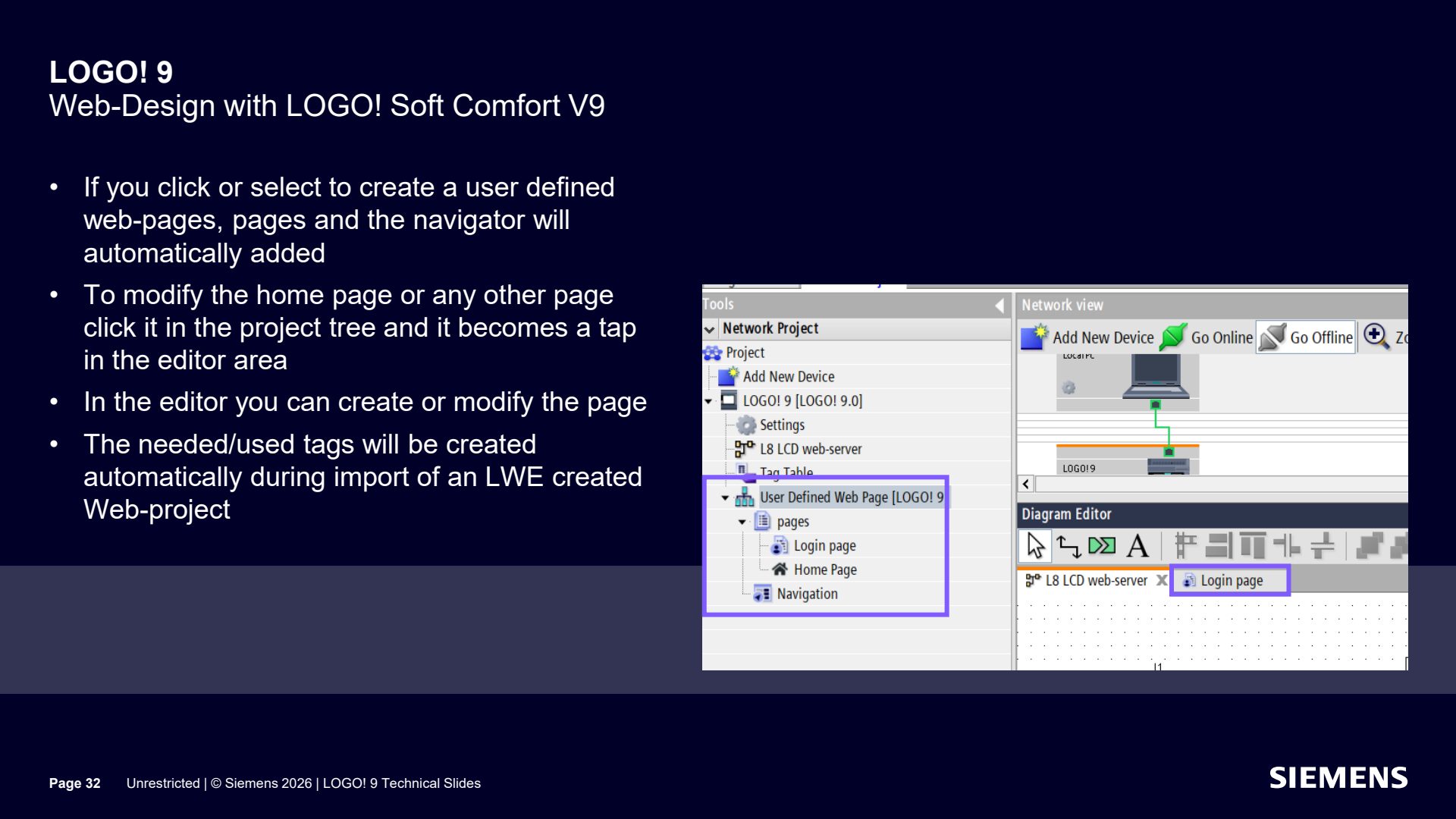The width and height of the screenshot is (1456, 819).
Task: Select the text A tool
Action: click(1137, 546)
